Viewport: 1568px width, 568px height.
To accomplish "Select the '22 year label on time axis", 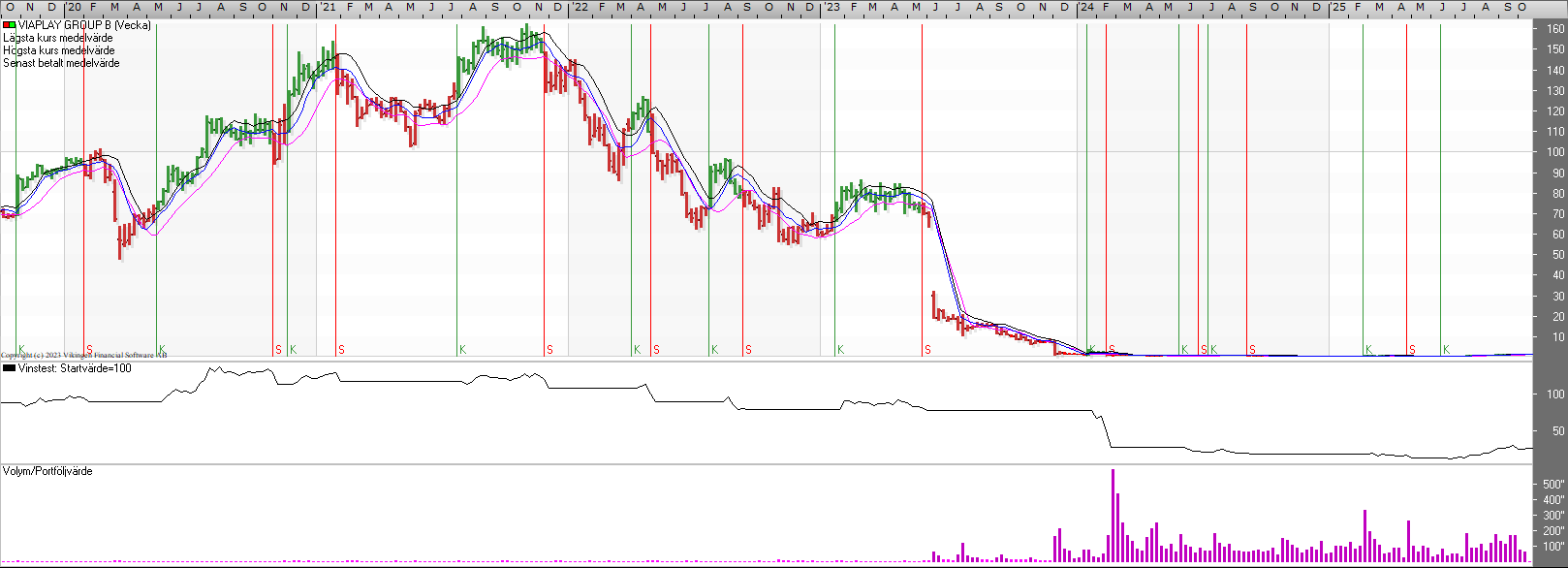I will pos(580,7).
